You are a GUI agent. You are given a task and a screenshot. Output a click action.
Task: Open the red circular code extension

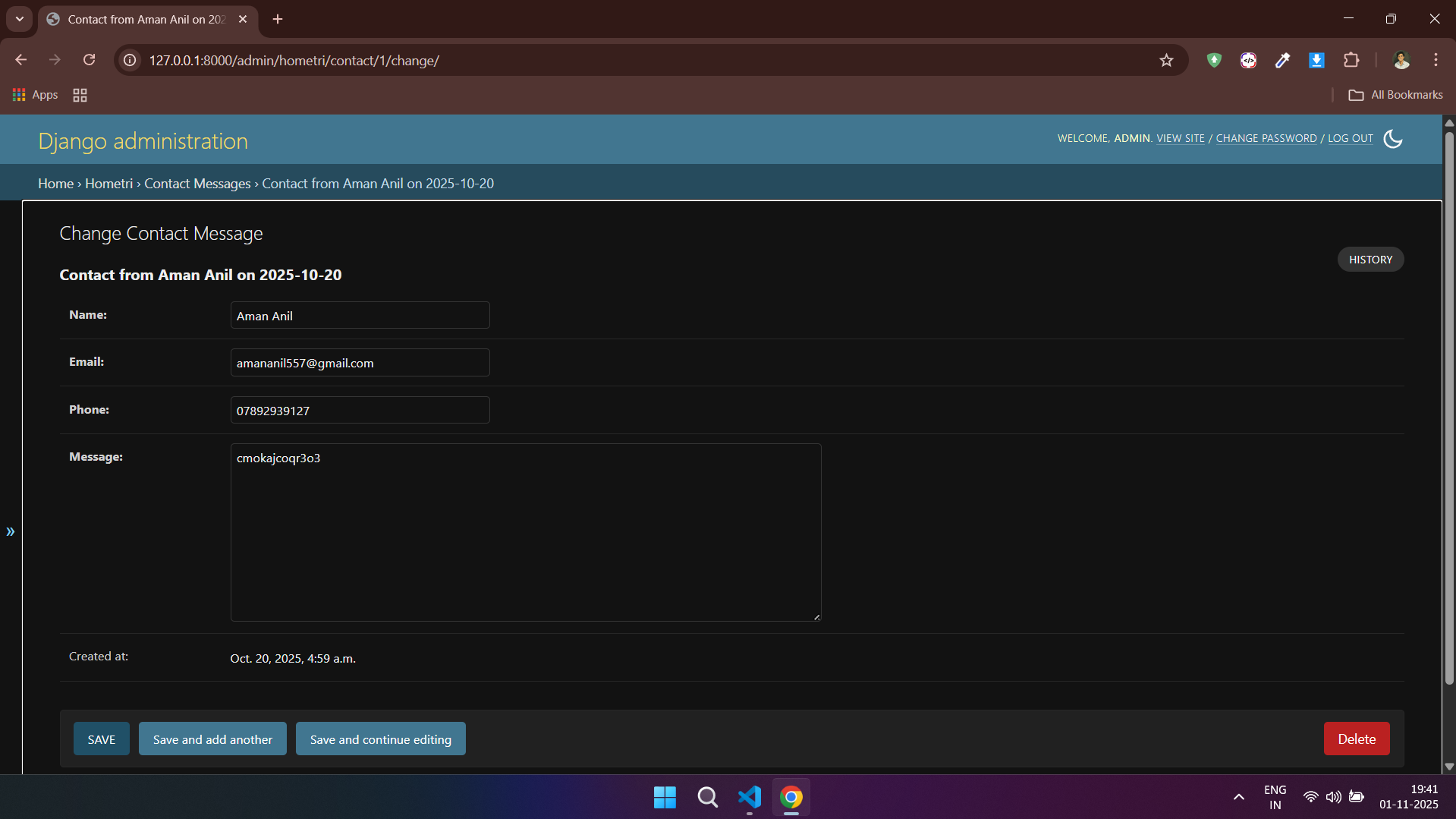pos(1248,60)
